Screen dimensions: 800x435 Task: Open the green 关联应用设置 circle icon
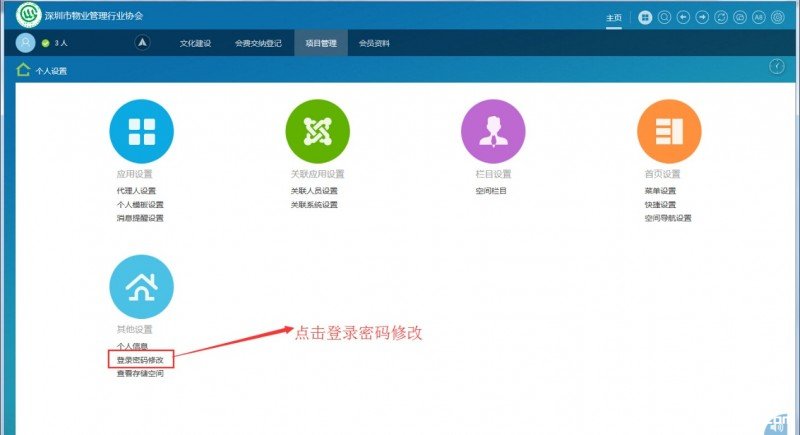317,131
